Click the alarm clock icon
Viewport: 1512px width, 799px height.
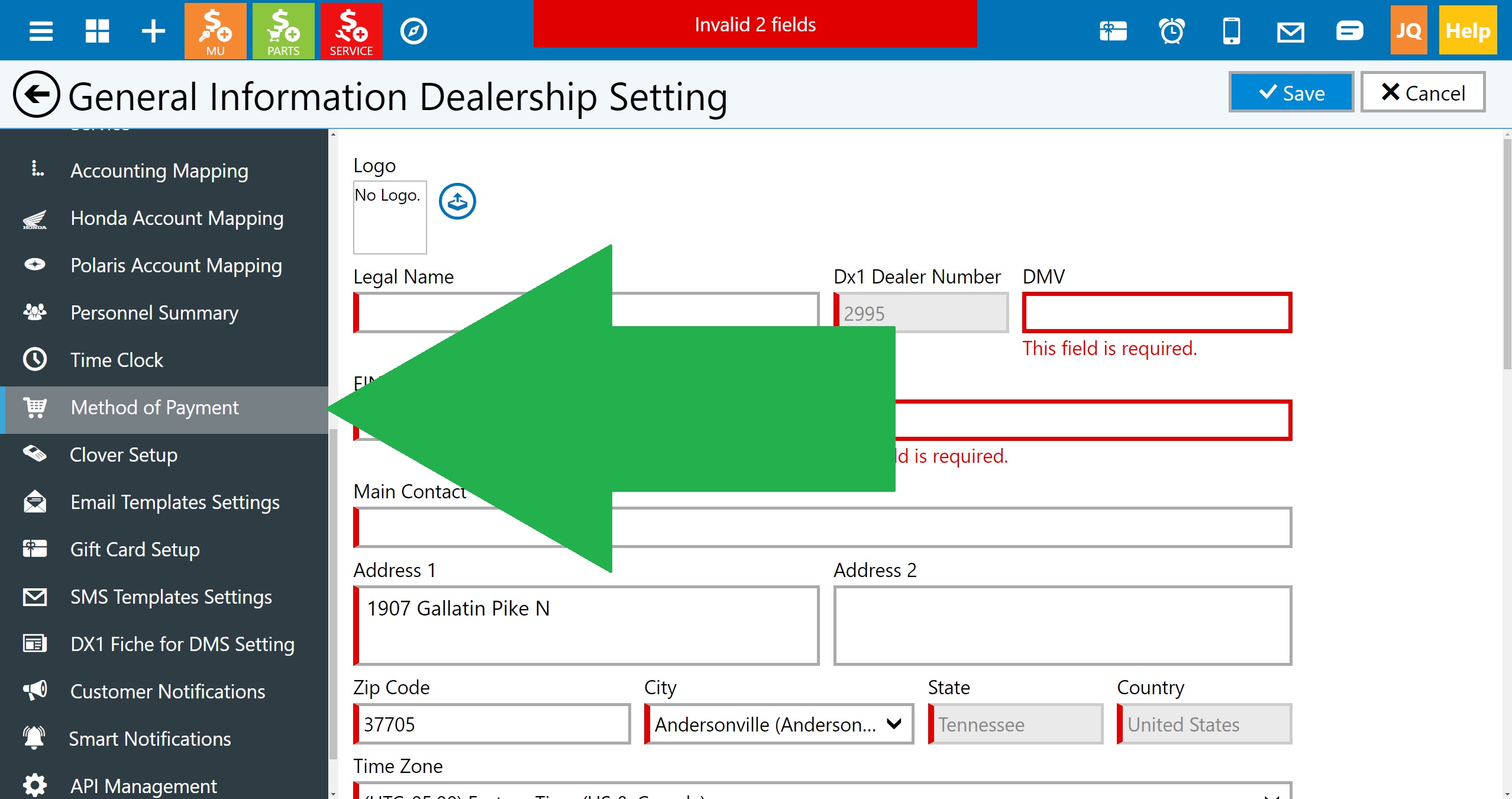(1172, 31)
